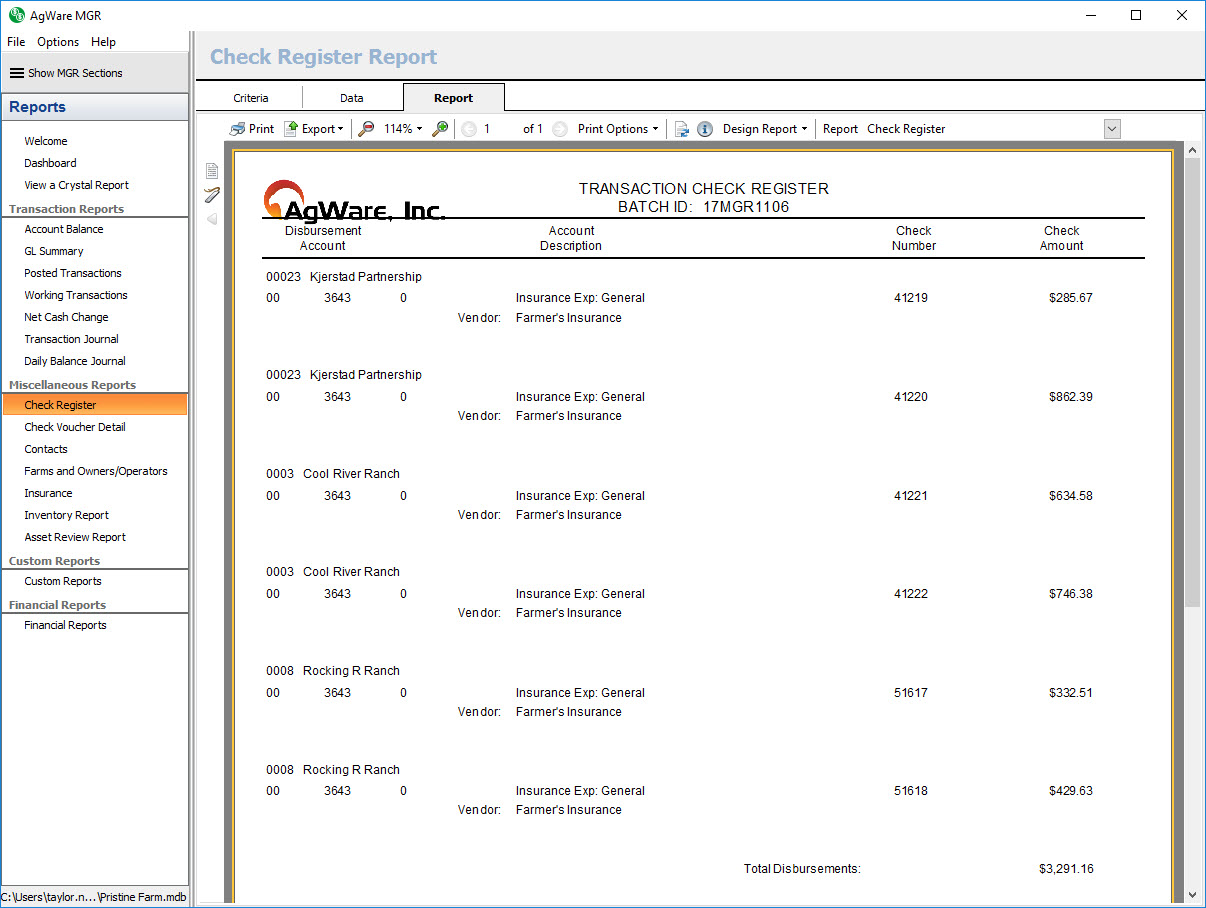
Task: Click the blue information icon in toolbar
Action: pos(705,129)
